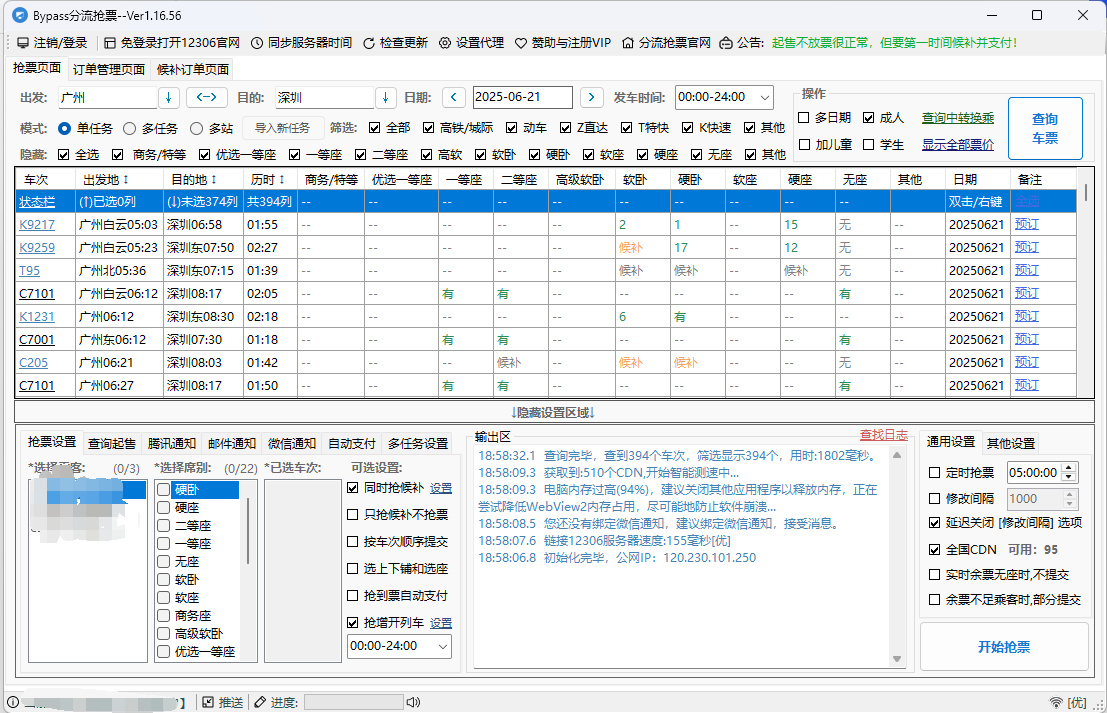Viewport: 1107px width, 713px height.
Task: Click the 输出区 log scrollbar
Action: click(897, 557)
